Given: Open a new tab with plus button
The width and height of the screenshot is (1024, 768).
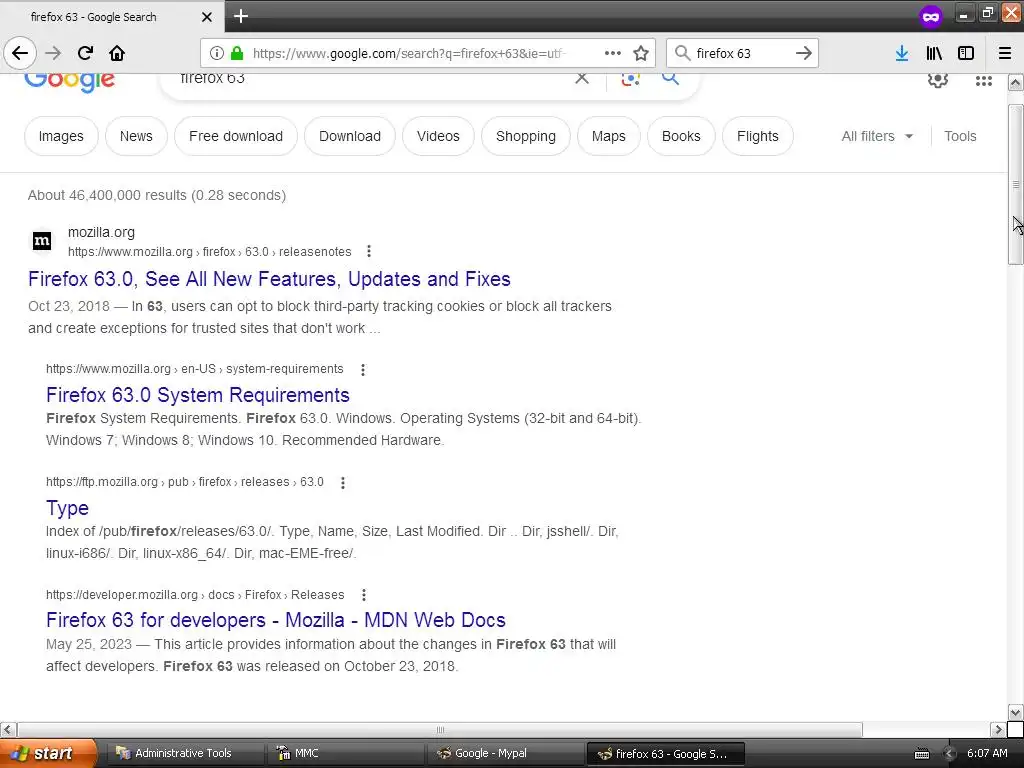Looking at the screenshot, I should tap(241, 16).
